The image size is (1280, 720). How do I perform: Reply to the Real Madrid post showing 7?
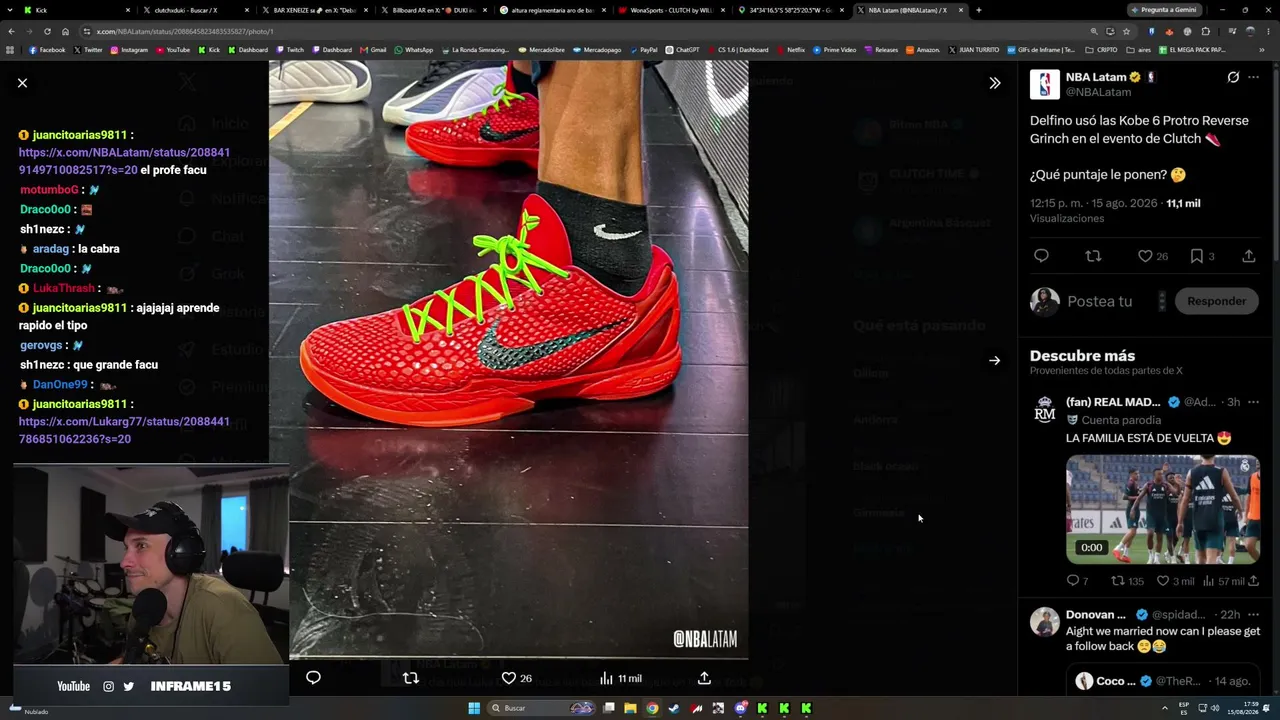pyautogui.click(x=1077, y=581)
